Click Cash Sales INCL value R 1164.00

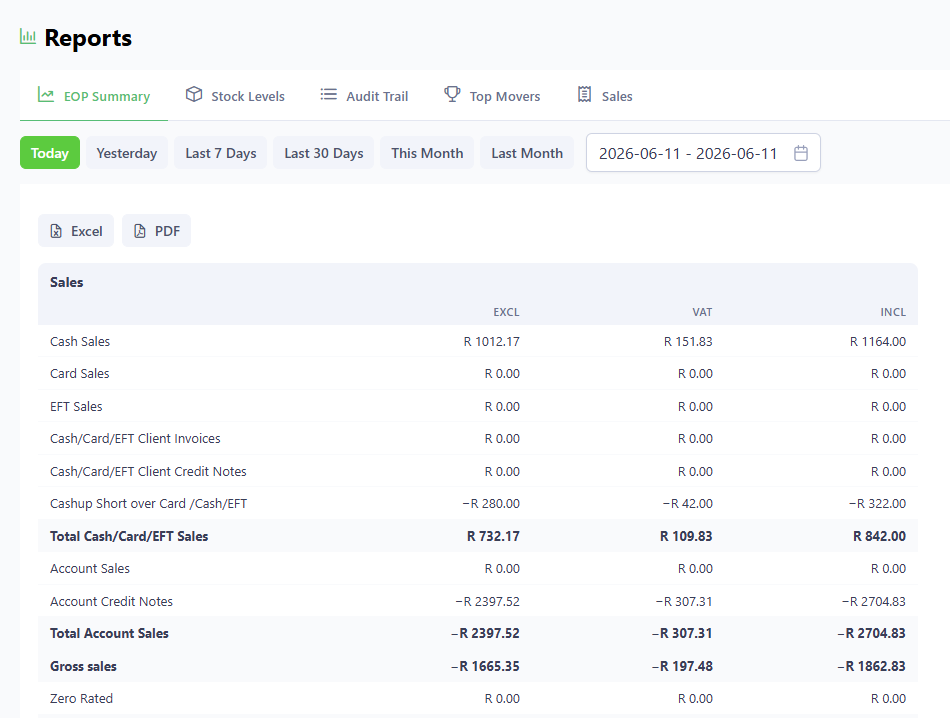point(877,342)
